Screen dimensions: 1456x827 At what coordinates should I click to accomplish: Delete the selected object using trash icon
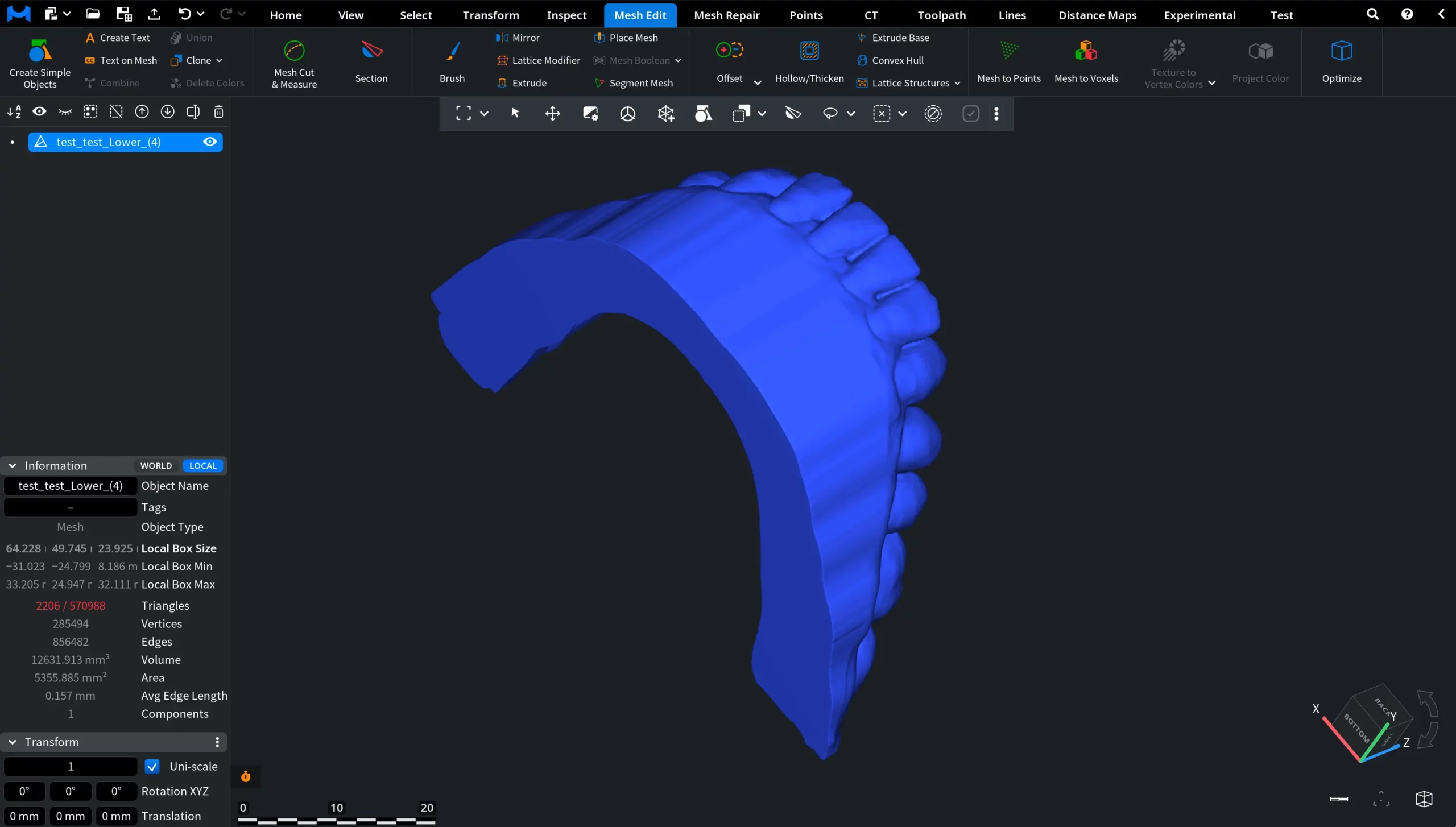[x=218, y=112]
